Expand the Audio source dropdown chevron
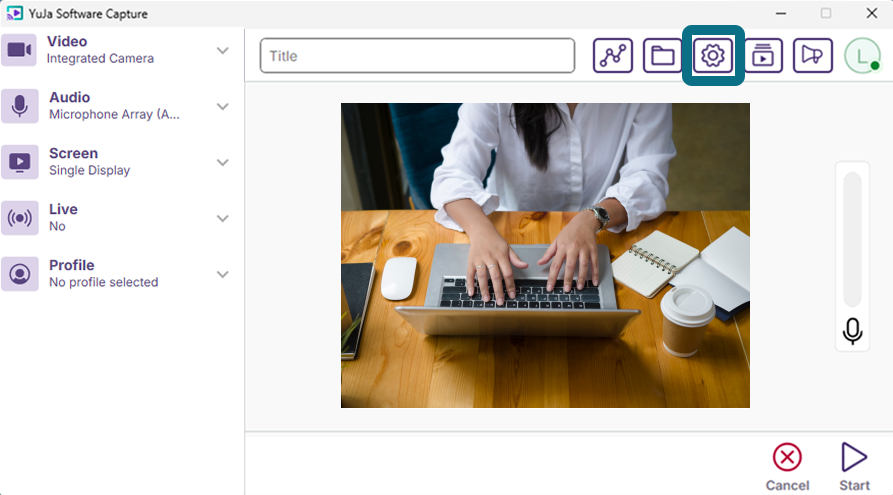The image size is (893, 495). tap(223, 107)
